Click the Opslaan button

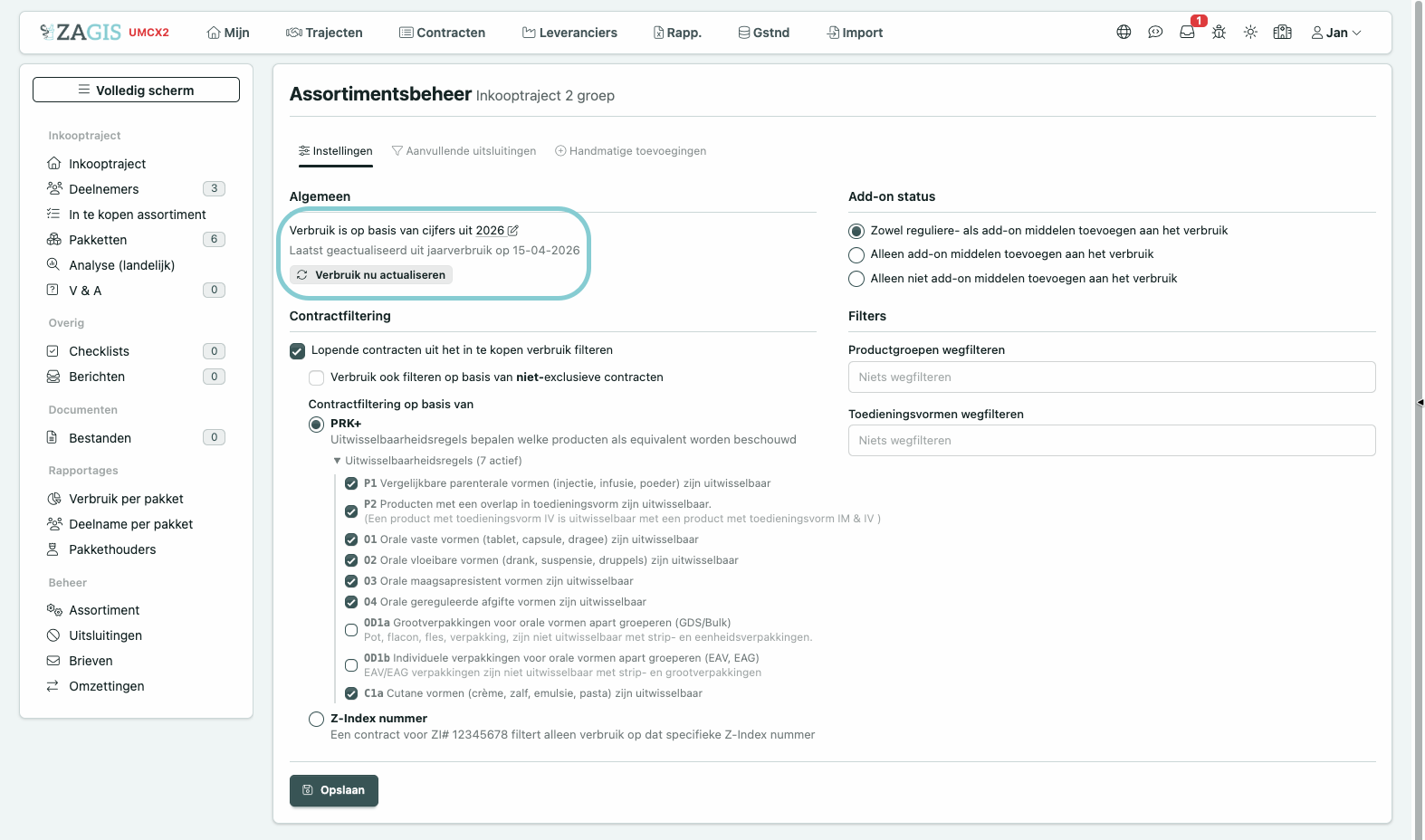pos(334,790)
